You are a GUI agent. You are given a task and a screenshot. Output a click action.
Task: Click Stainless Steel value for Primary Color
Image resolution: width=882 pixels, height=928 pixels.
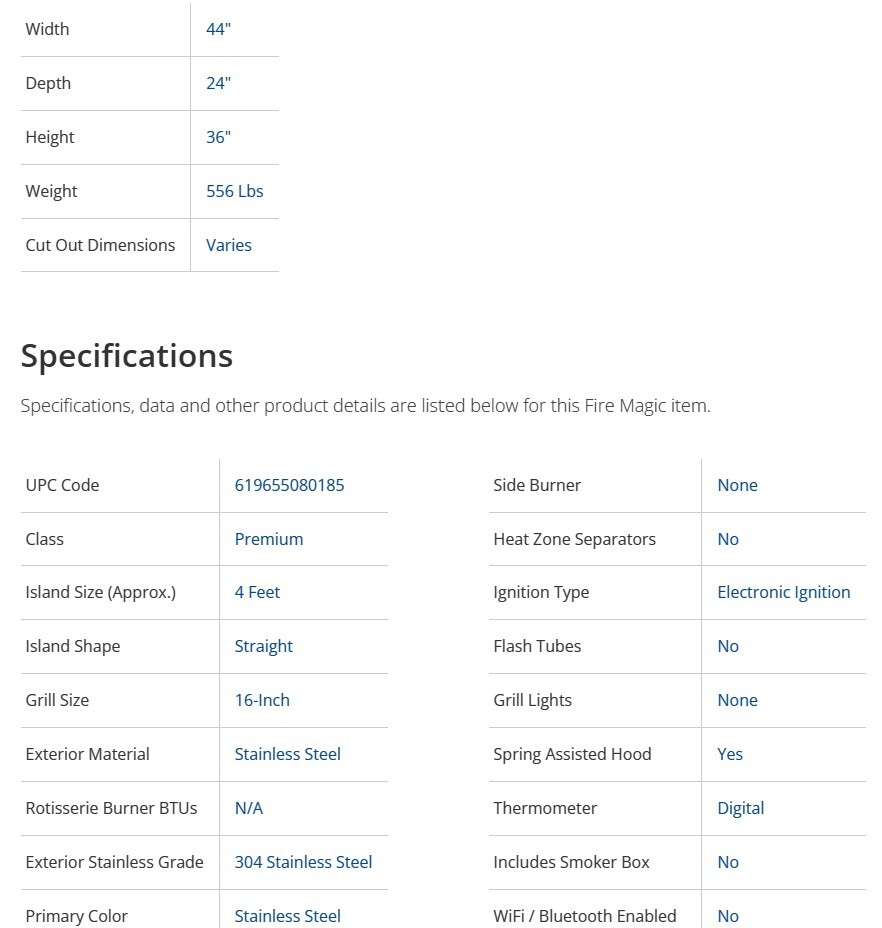[287, 915]
